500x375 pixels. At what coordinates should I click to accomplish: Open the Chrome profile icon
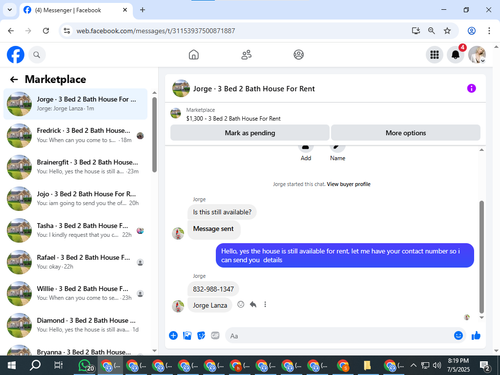(471, 31)
